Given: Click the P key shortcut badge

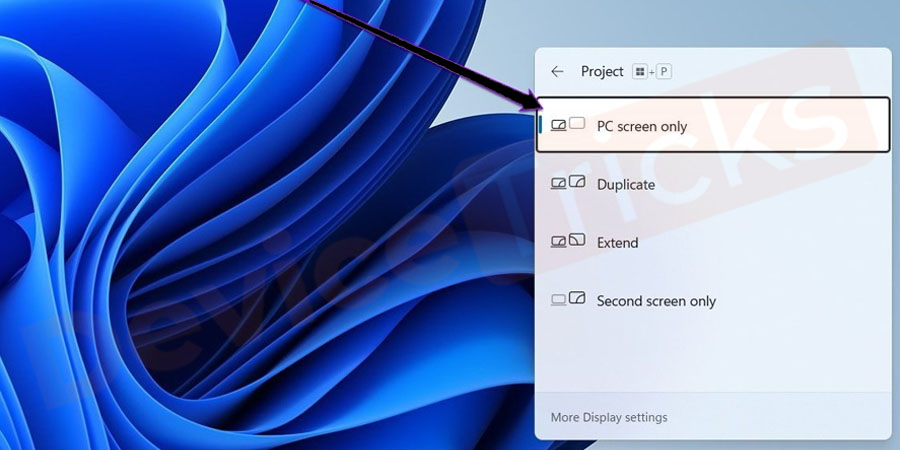Looking at the screenshot, I should (664, 72).
